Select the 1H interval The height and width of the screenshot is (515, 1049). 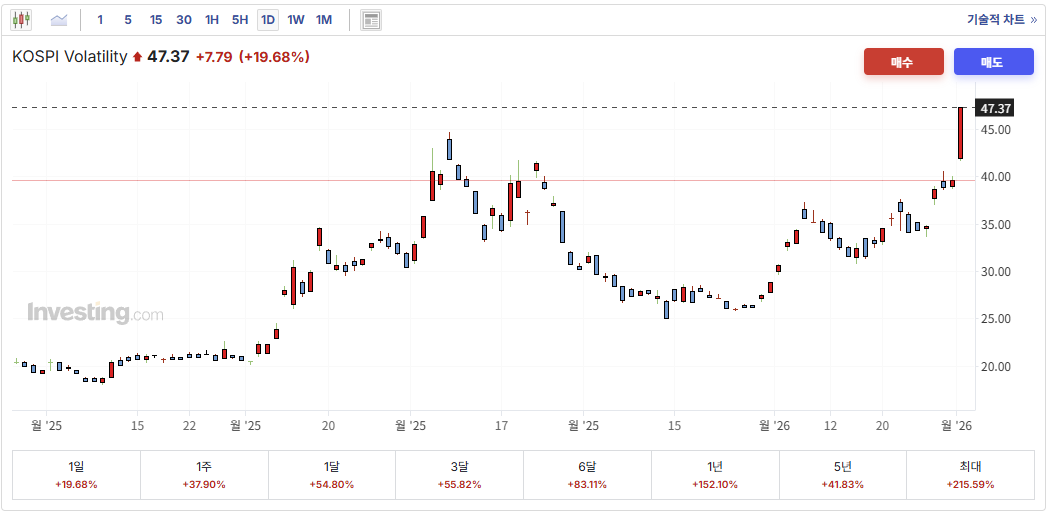(212, 20)
